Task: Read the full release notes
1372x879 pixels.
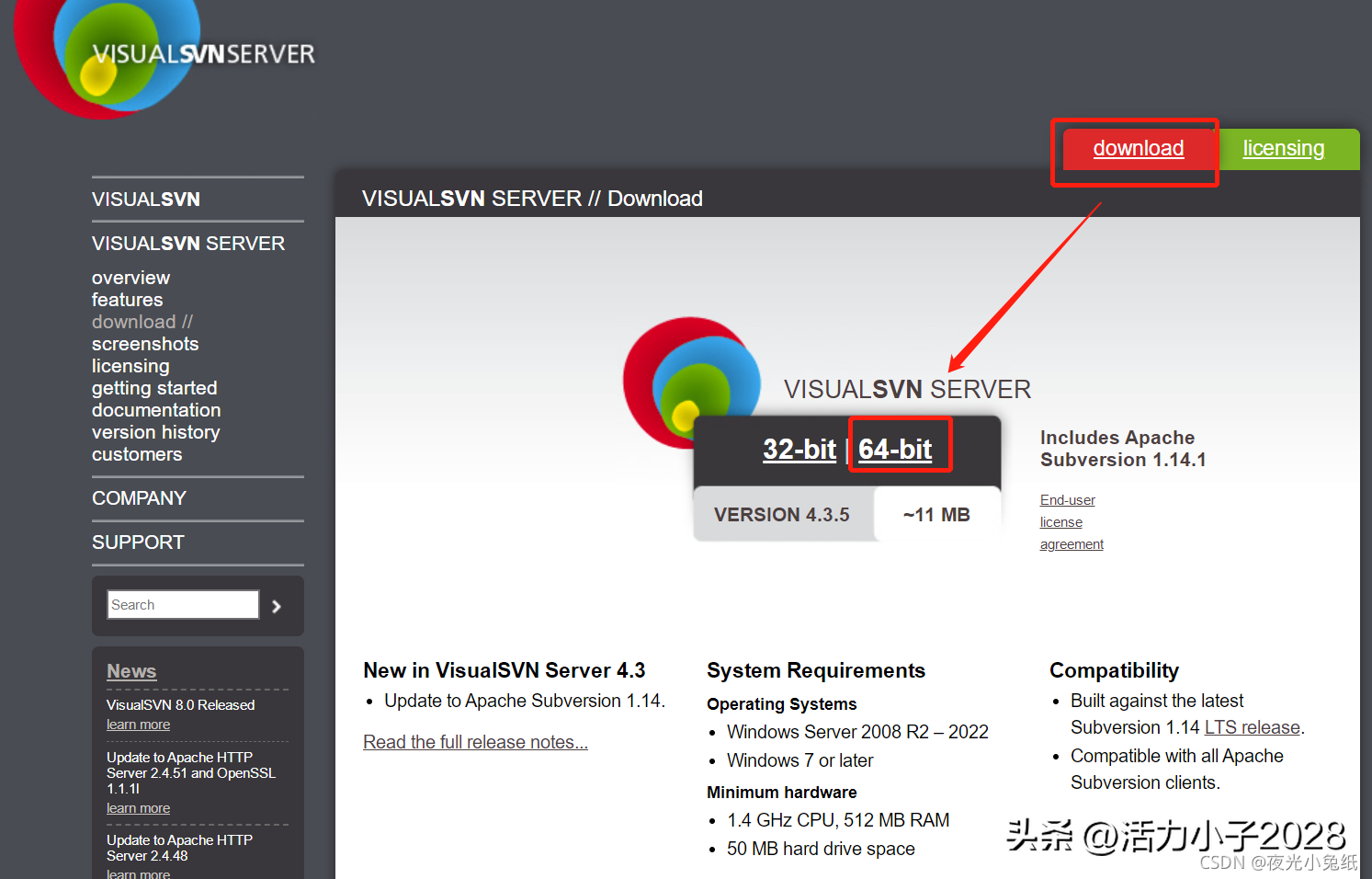Action: [x=475, y=742]
